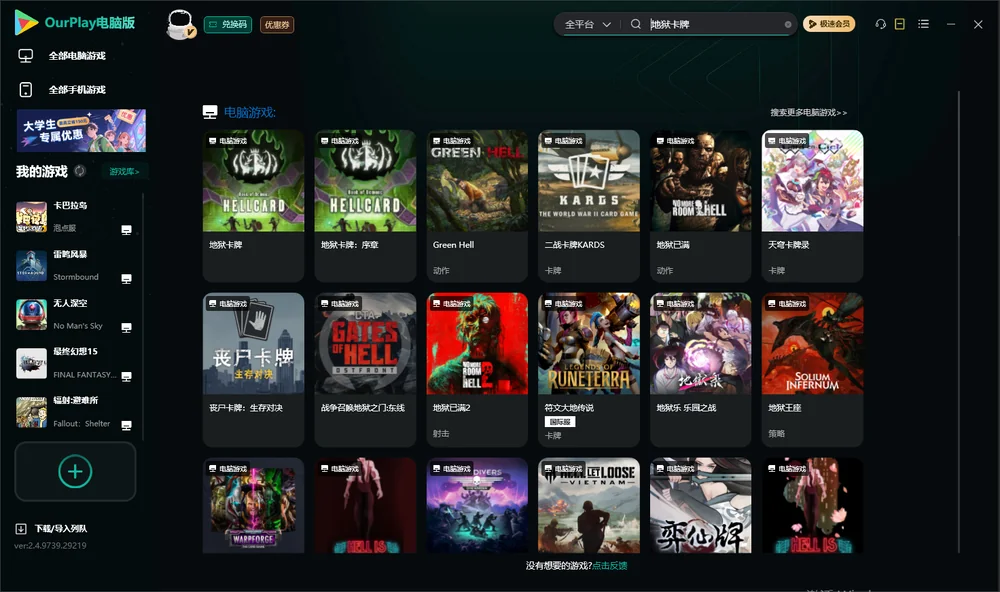Open the 符文大地传说 Runeterra card
Image resolution: width=1000 pixels, height=592 pixels.
coord(589,369)
